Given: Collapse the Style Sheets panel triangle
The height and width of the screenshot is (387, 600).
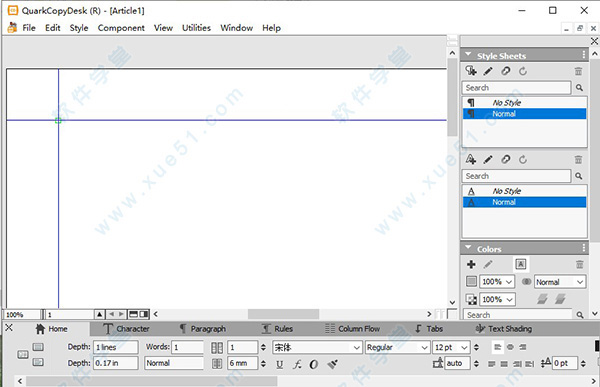Looking at the screenshot, I should [x=468, y=55].
